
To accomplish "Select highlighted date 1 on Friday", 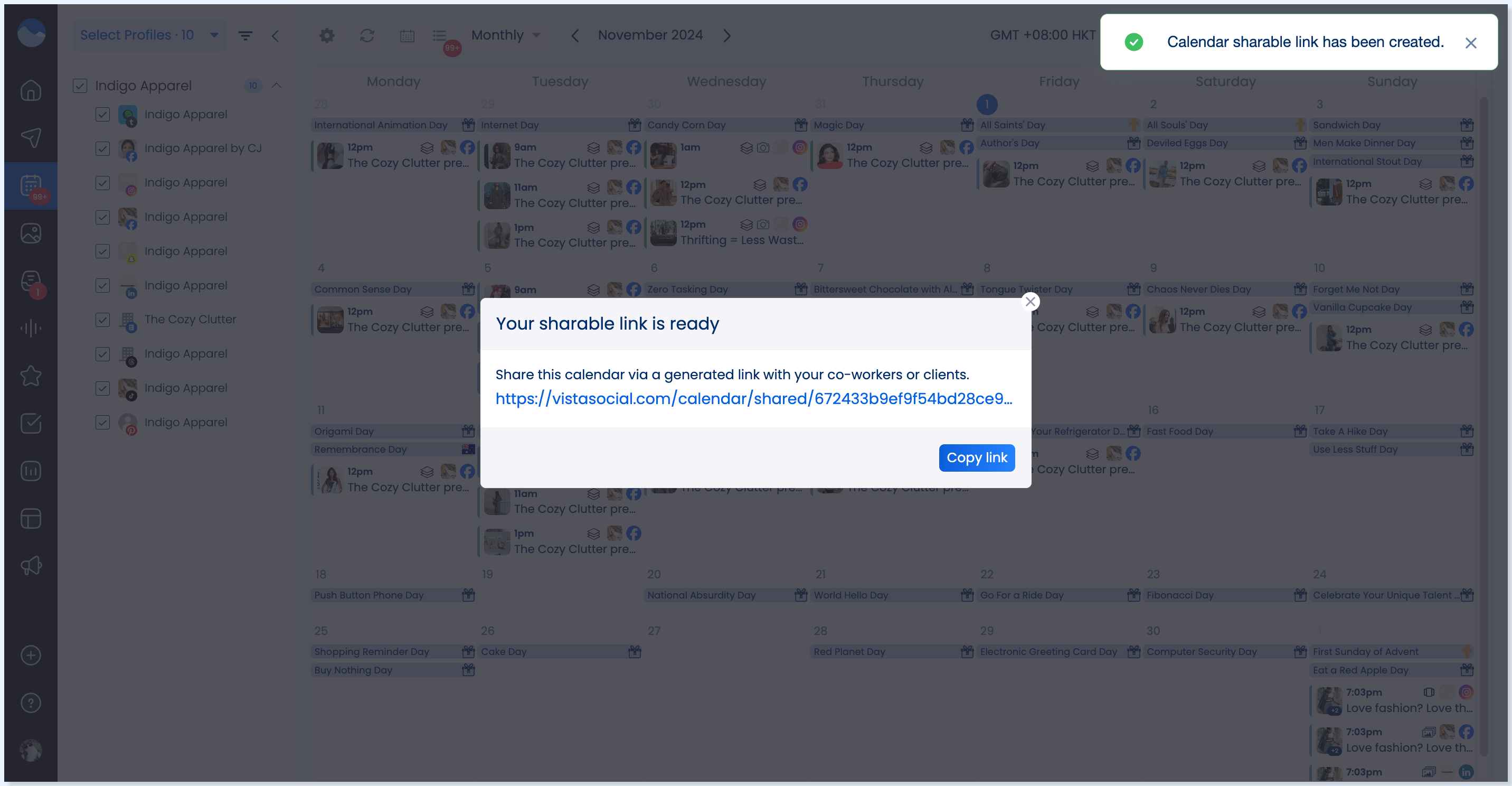I will 987,105.
